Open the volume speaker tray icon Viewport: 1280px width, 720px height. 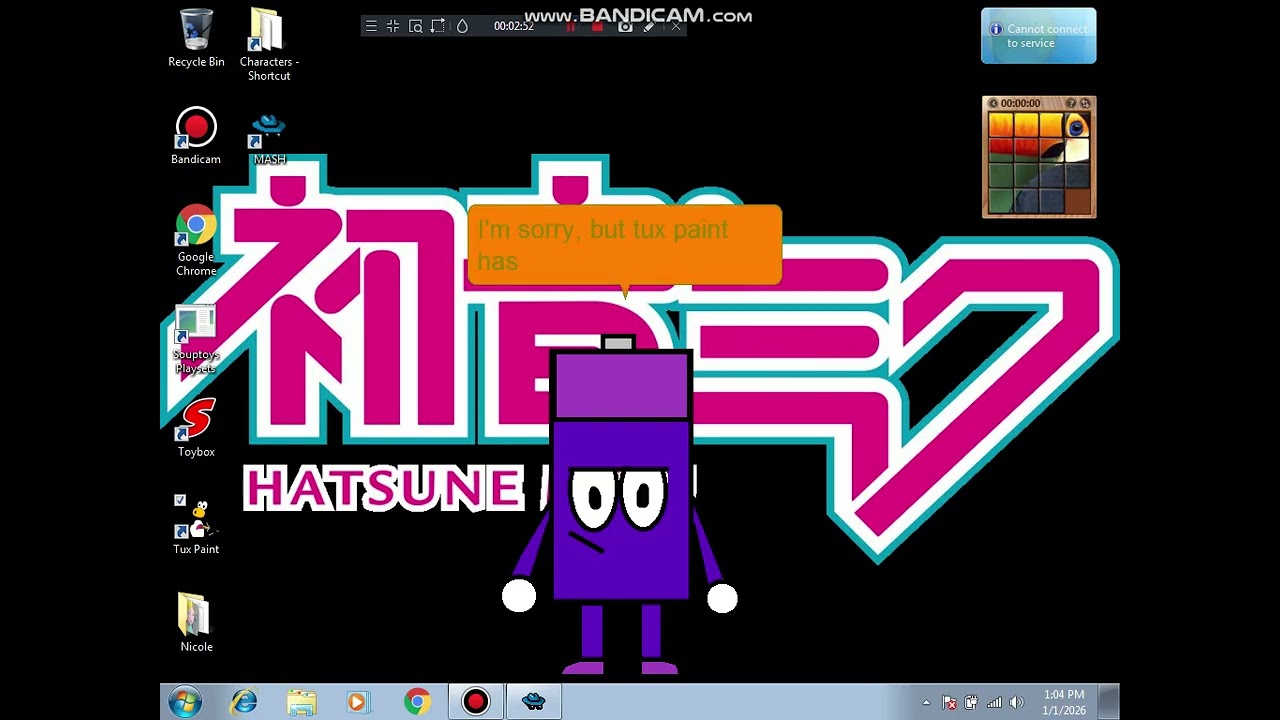[x=1017, y=703]
